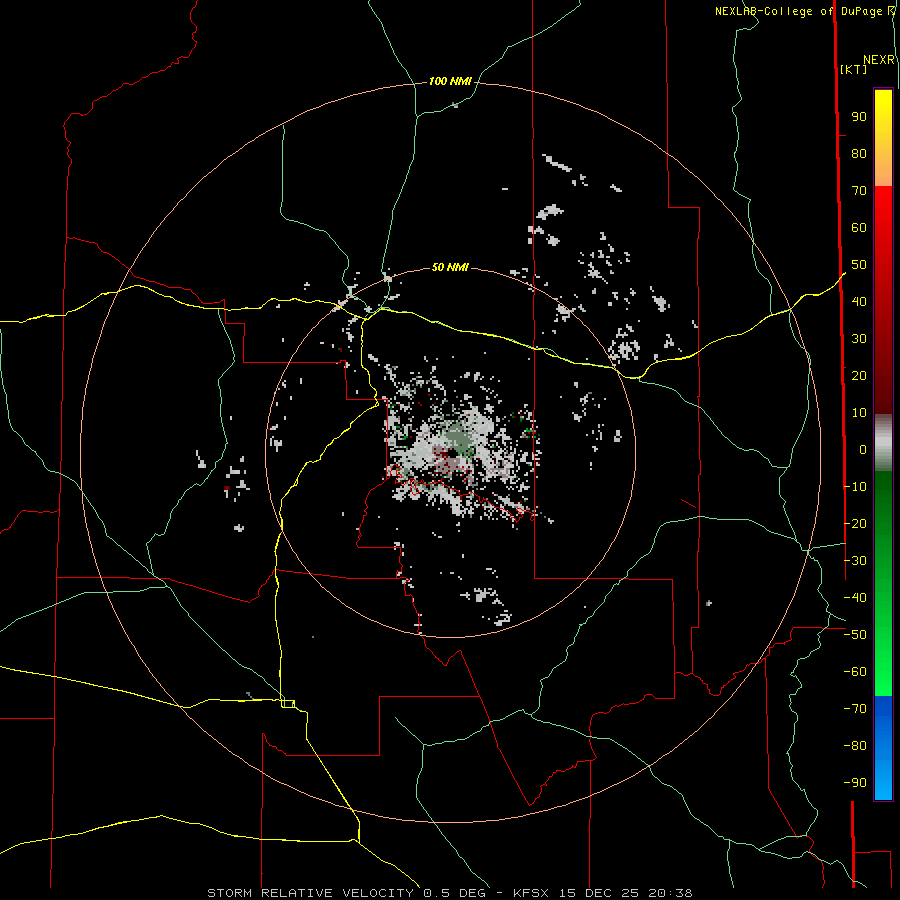
Task: Click the 90 value on velocity scale
Action: [859, 117]
